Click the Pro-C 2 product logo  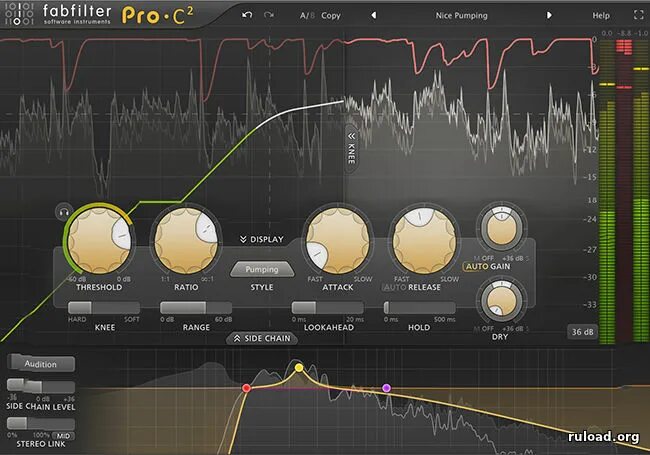point(158,16)
